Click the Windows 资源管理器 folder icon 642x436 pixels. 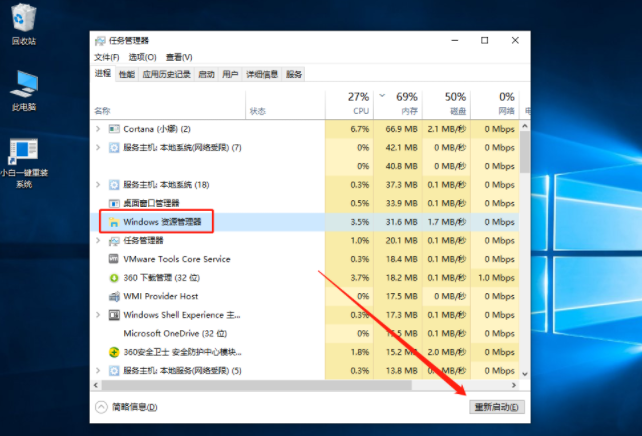pyautogui.click(x=114, y=222)
